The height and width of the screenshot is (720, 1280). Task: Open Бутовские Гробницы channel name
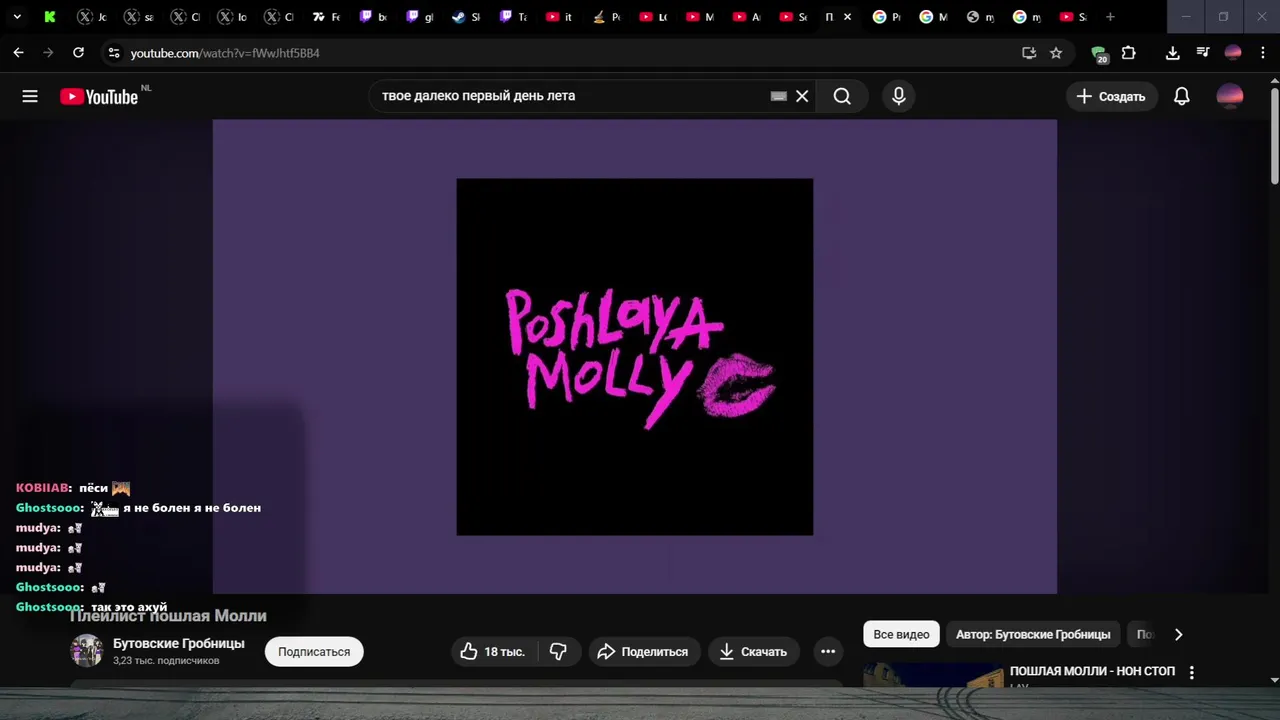pos(179,643)
